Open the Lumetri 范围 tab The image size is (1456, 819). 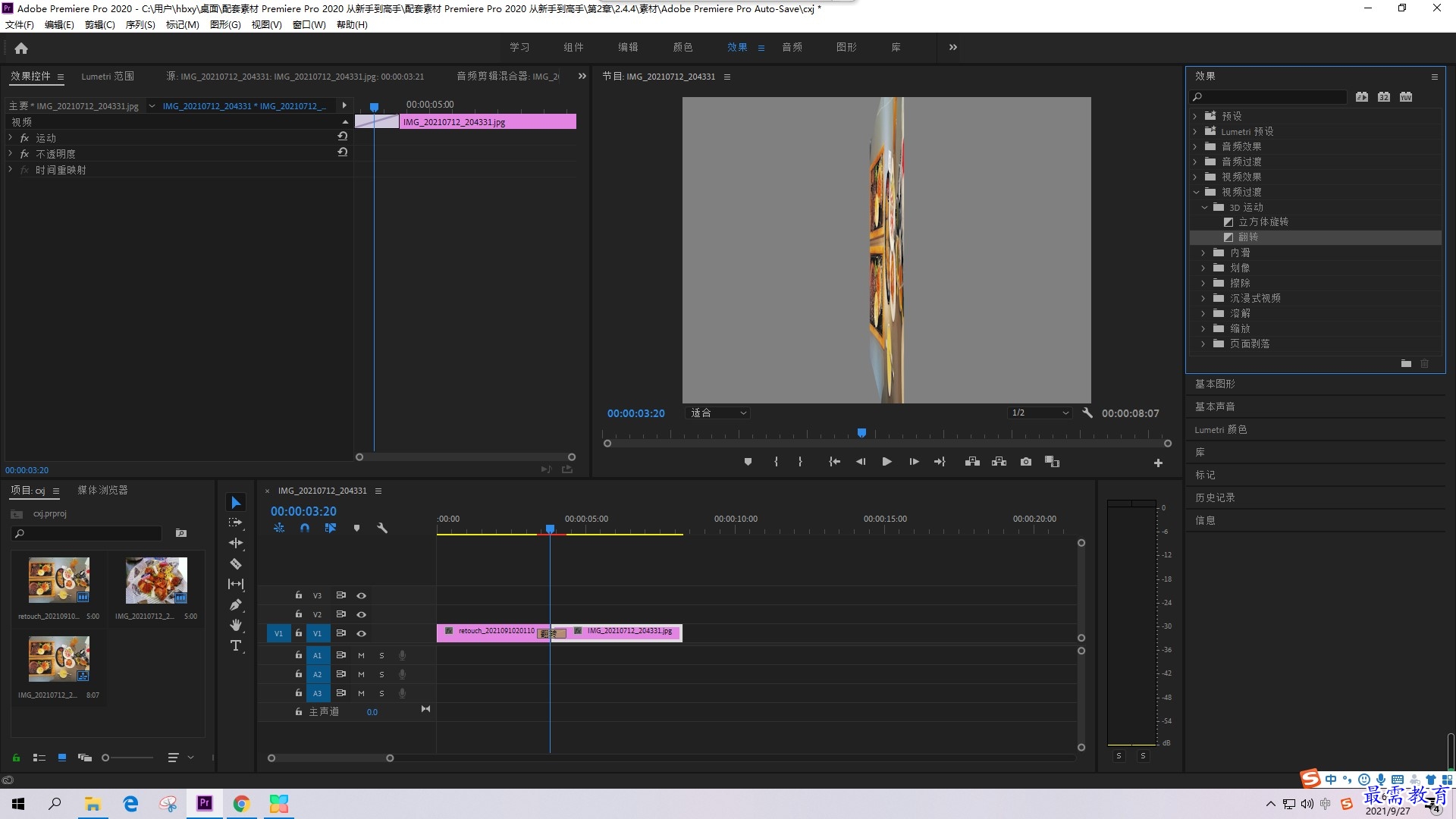click(x=108, y=77)
